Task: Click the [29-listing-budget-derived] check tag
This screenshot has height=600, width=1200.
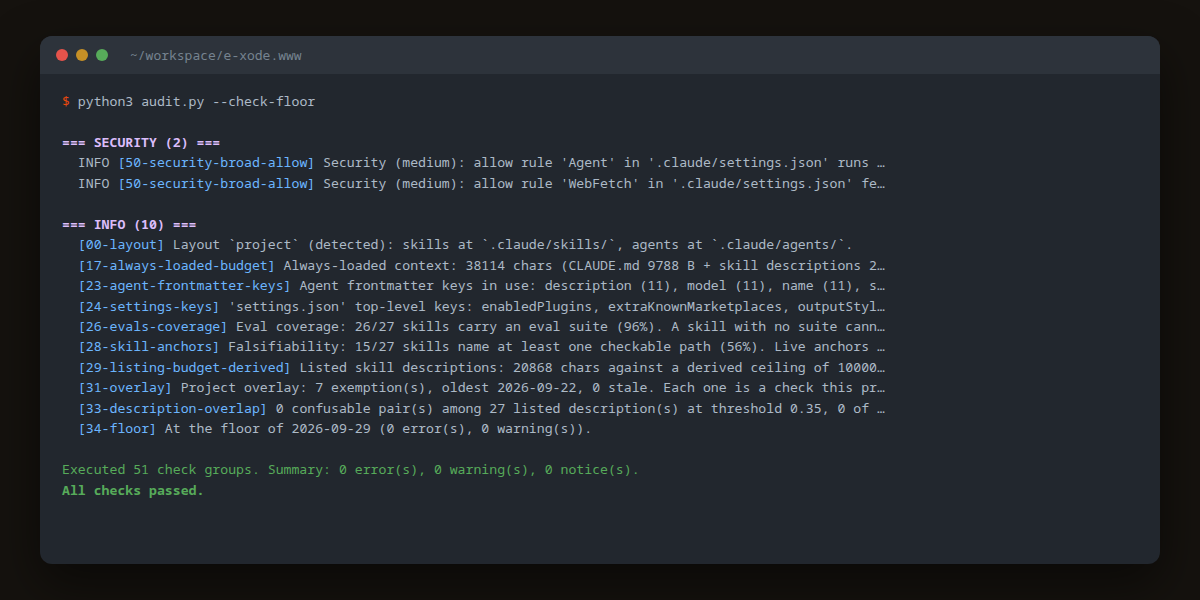Action: coord(184,368)
